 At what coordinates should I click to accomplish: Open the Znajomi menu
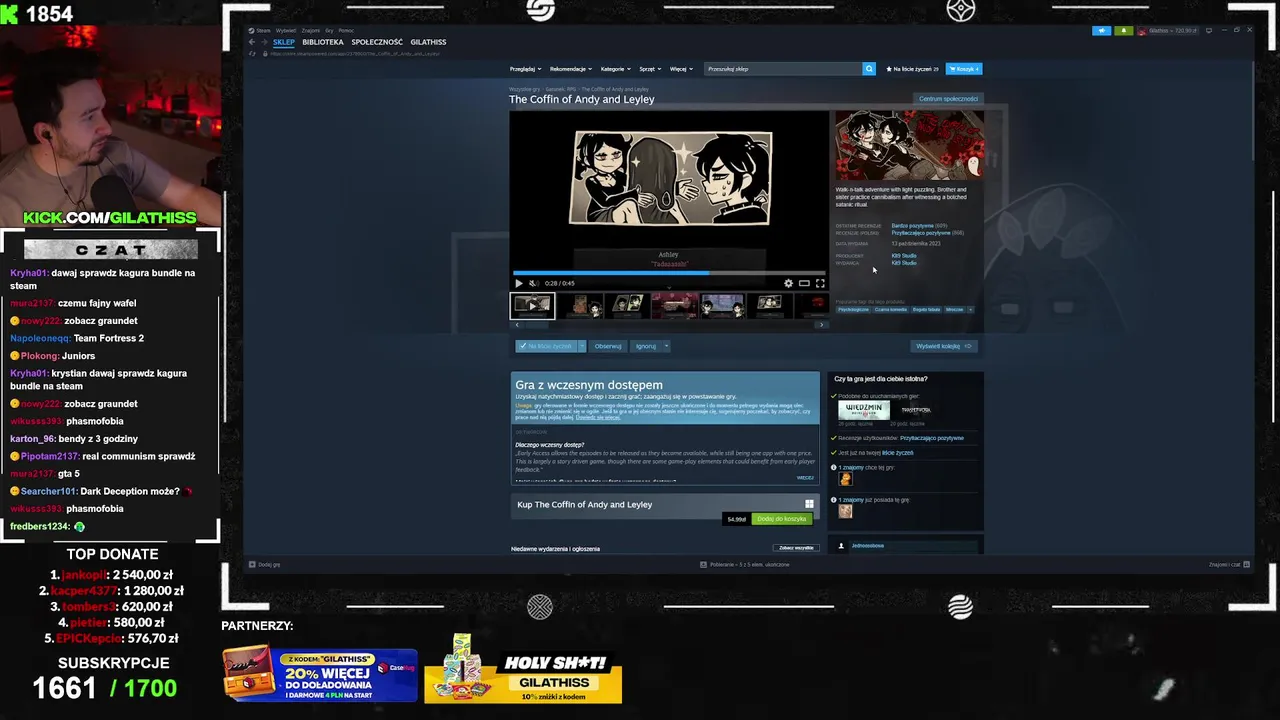pyautogui.click(x=311, y=30)
